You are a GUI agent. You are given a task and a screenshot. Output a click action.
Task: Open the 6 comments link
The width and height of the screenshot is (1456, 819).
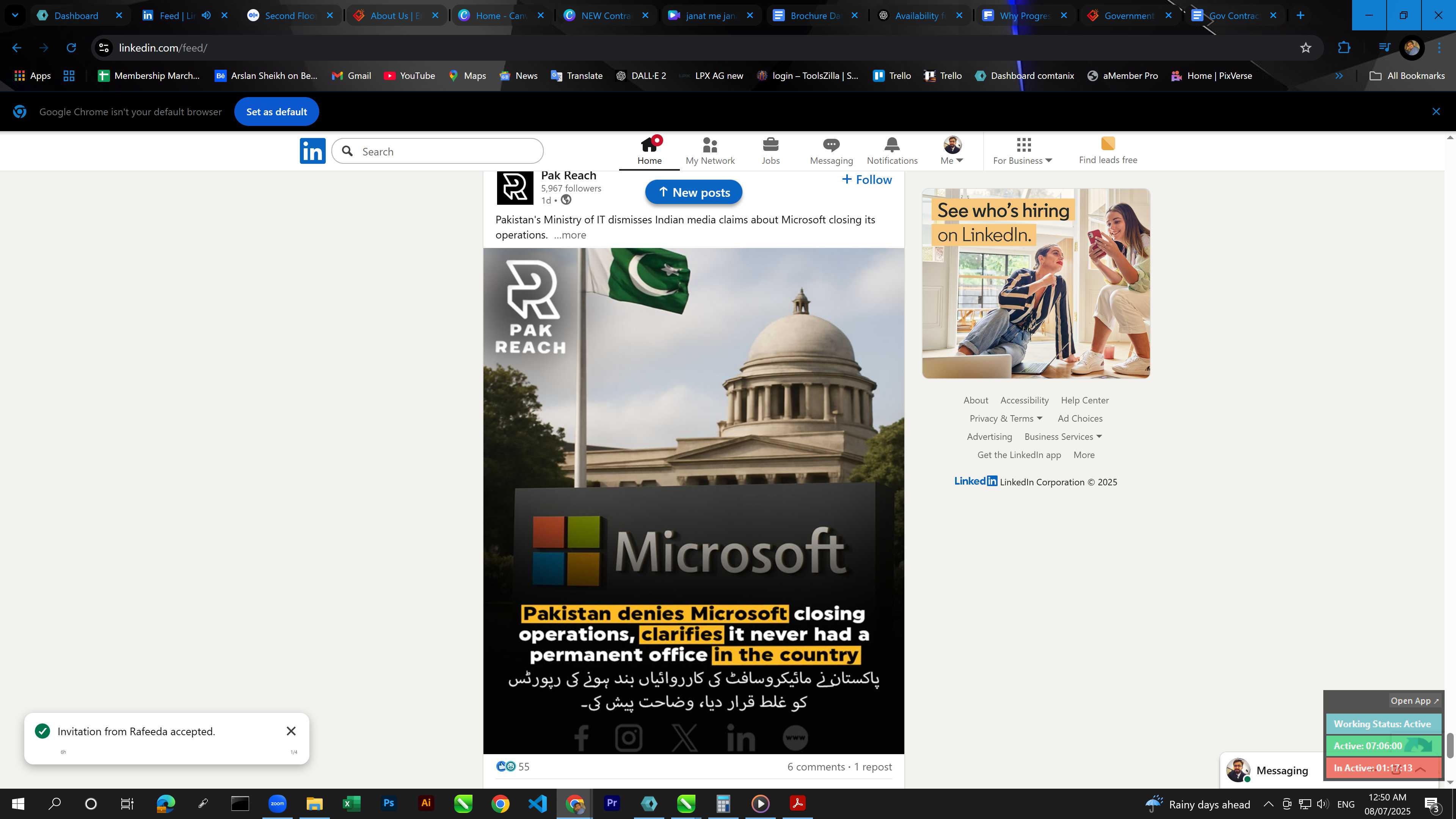point(816,767)
